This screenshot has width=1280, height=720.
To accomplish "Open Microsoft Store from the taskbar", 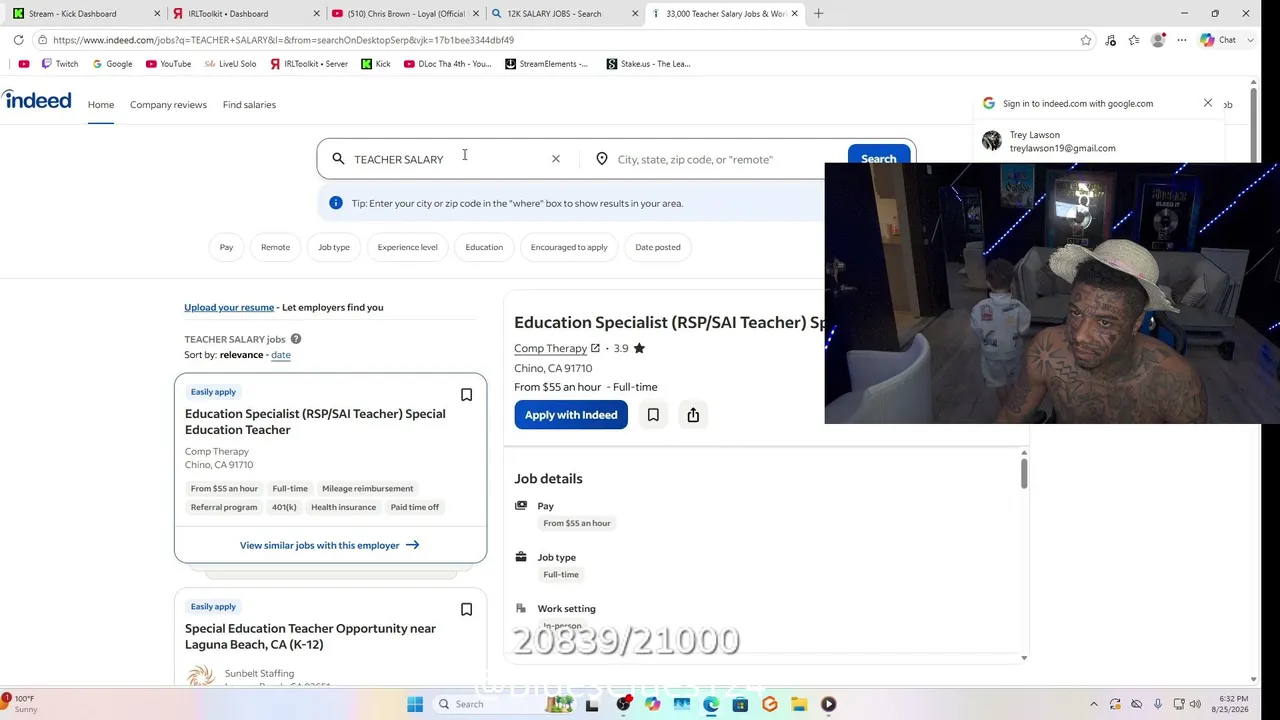I will tap(740, 704).
